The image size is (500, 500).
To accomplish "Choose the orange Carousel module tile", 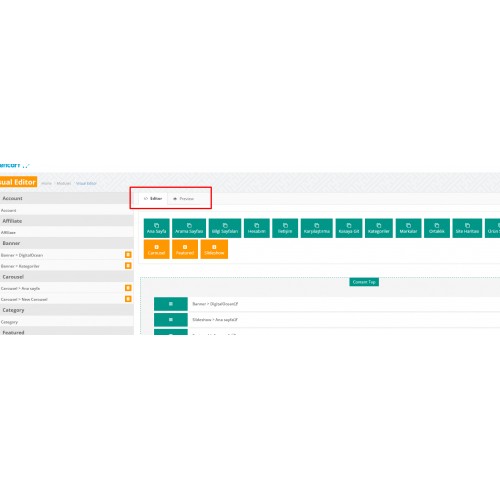I will [x=157, y=249].
